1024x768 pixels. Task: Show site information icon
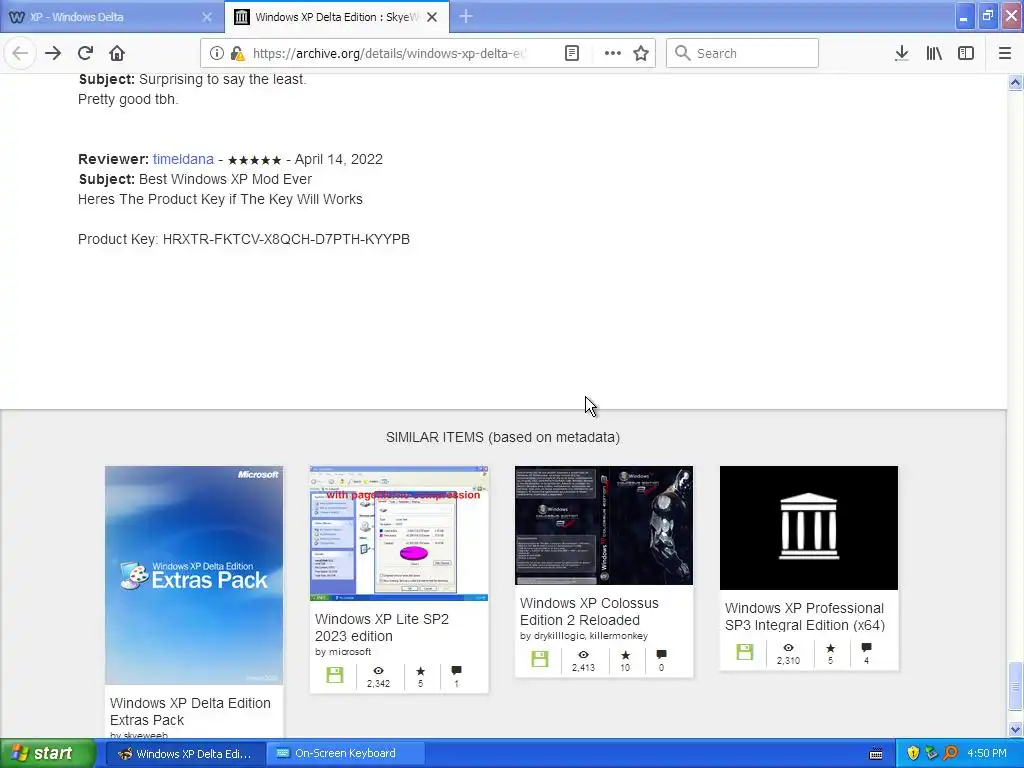(x=217, y=53)
